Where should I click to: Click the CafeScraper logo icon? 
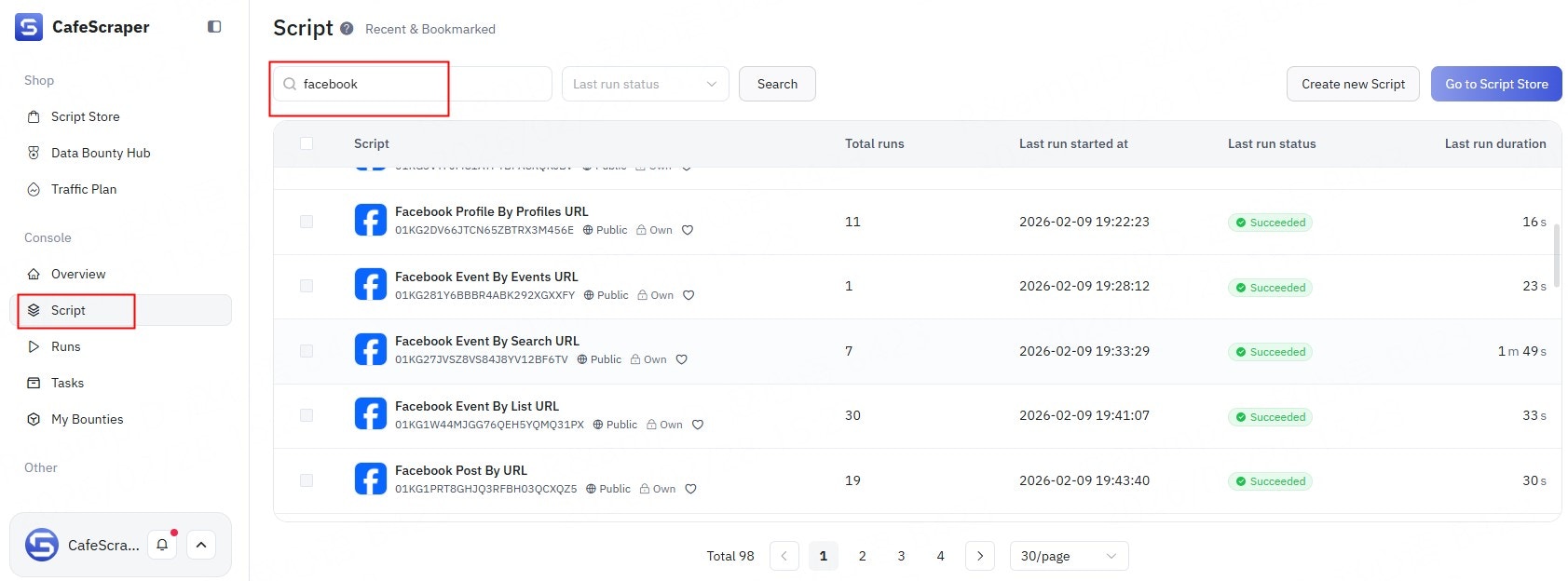[29, 27]
